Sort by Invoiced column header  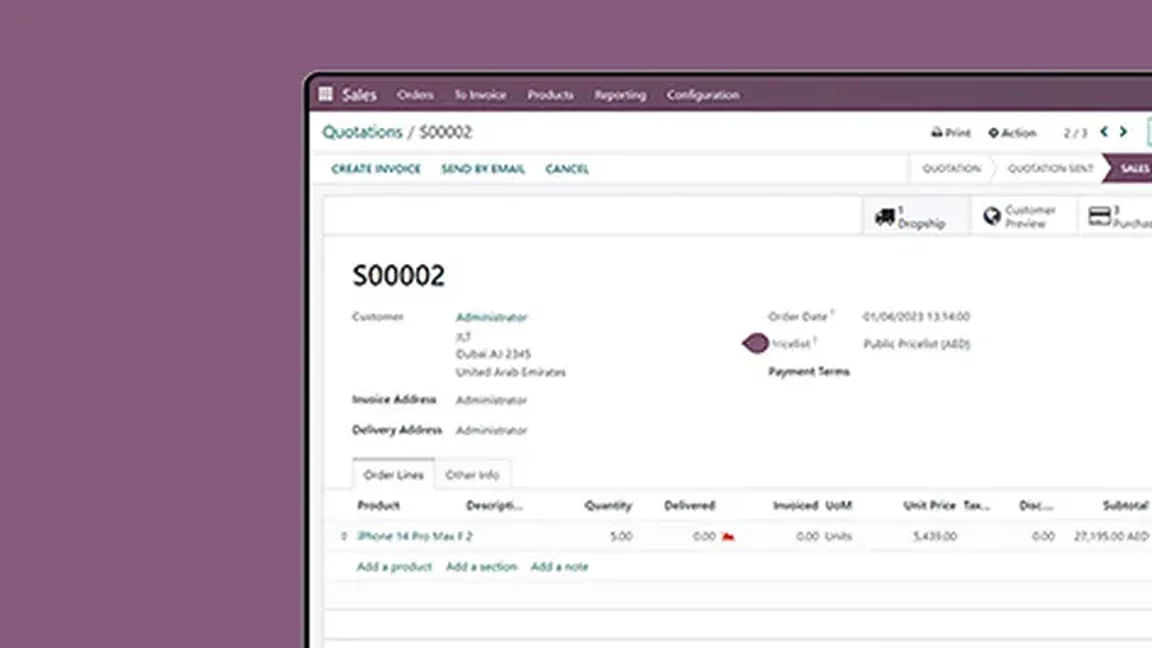coord(796,505)
